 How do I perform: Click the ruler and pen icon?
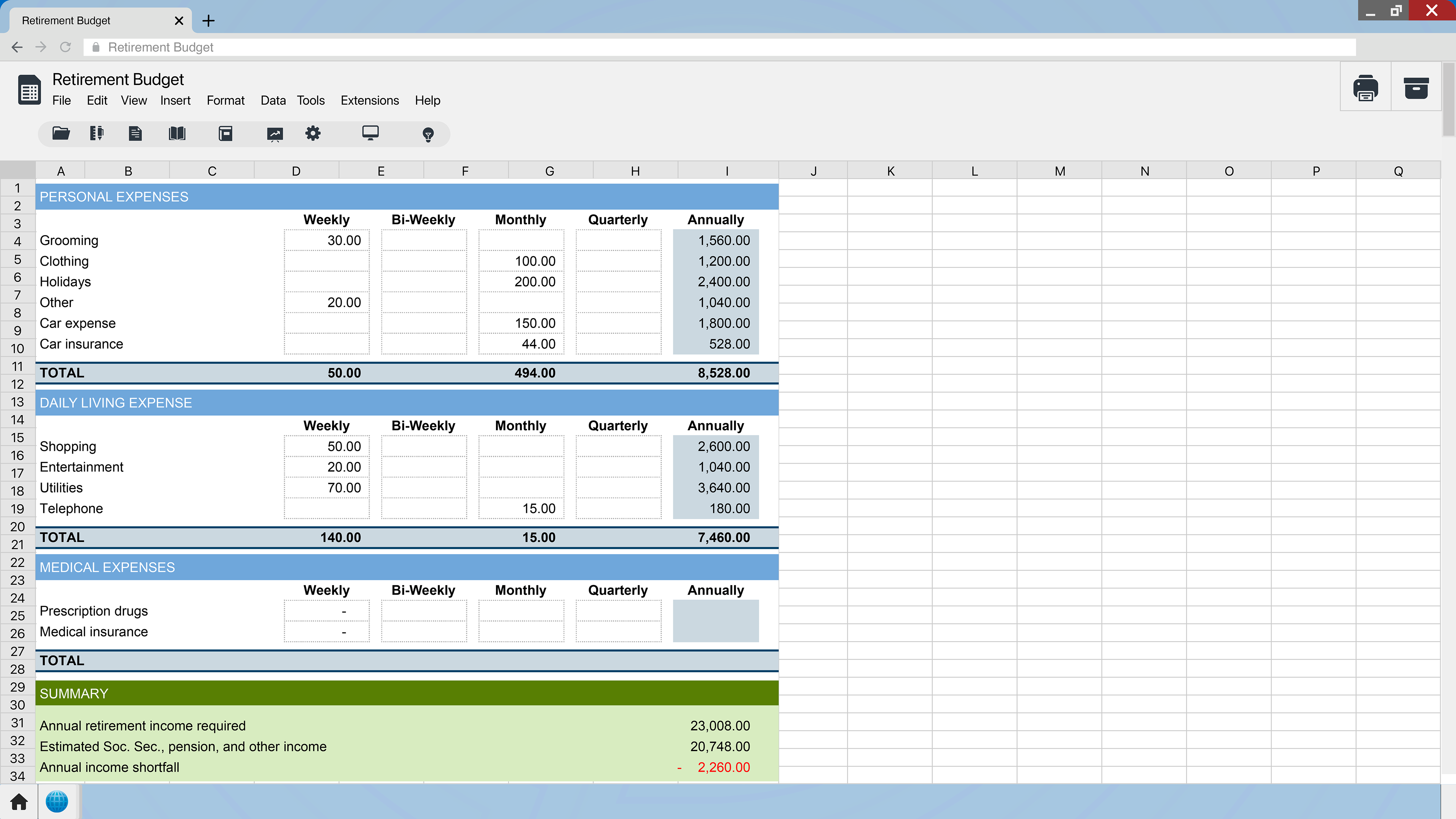pyautogui.click(x=97, y=133)
